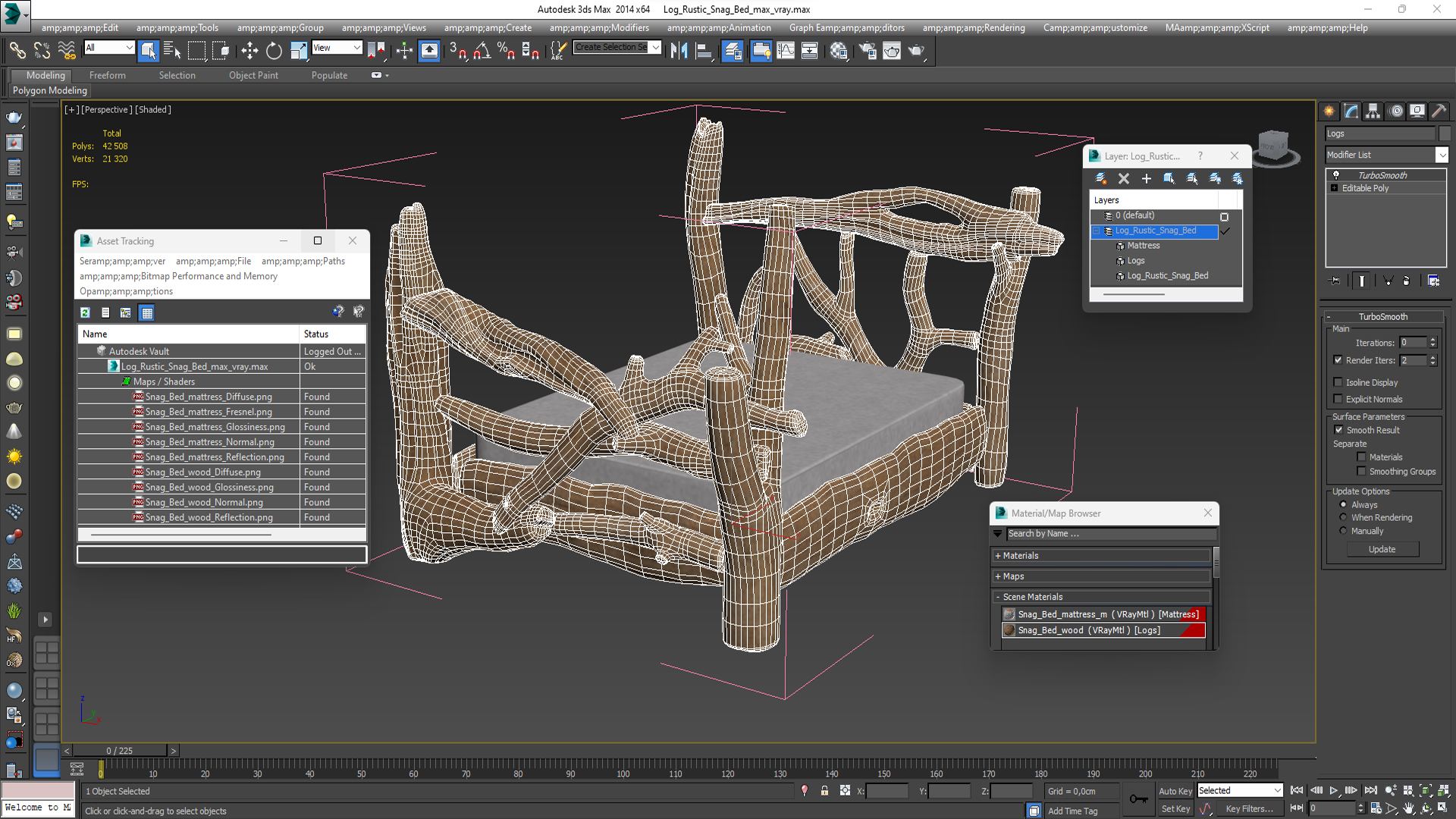
Task: Click the Selection Lock toggle padlock
Action: (x=824, y=791)
